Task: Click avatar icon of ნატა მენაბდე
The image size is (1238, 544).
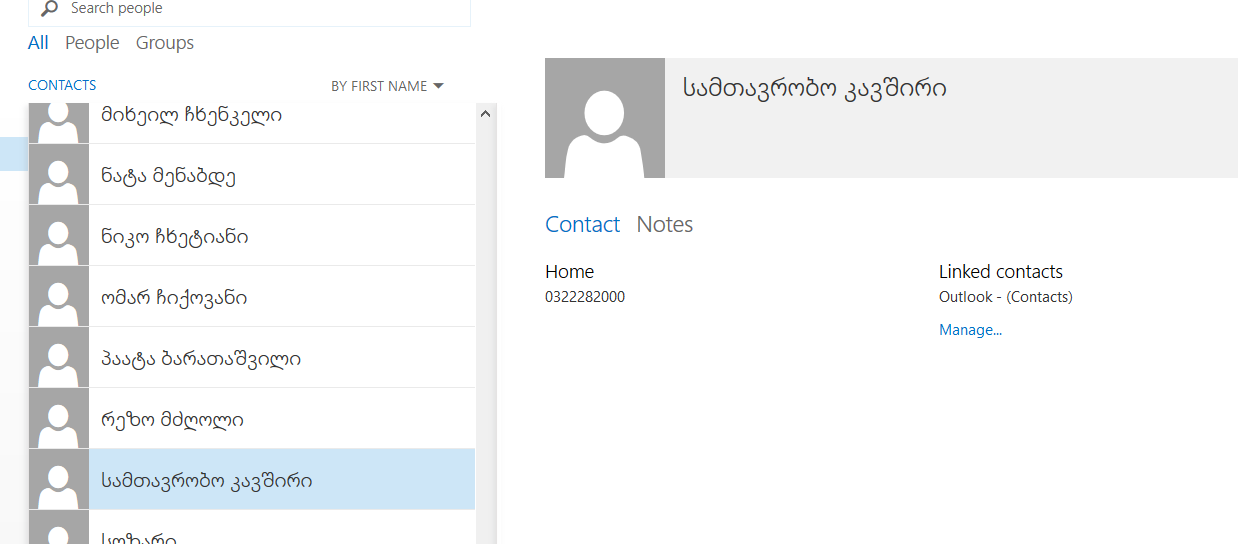Action: pos(59,175)
